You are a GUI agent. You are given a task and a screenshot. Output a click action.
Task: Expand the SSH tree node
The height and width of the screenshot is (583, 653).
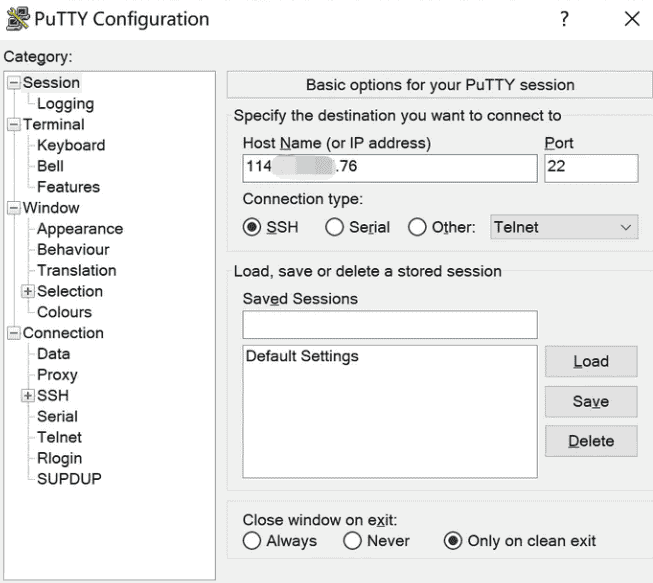[28, 395]
